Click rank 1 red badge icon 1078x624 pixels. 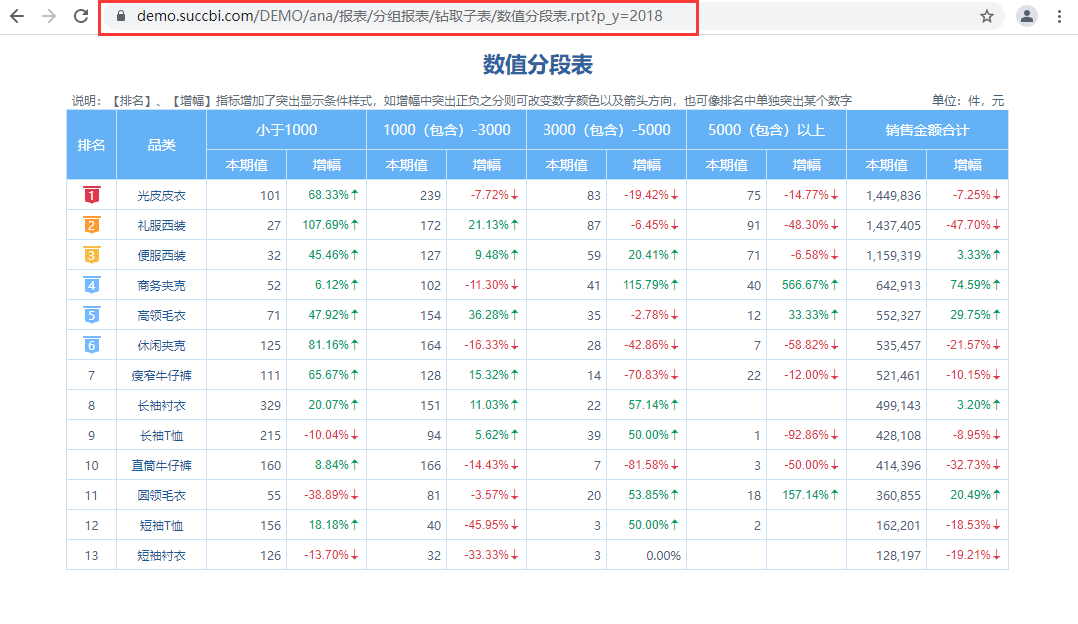[91, 195]
